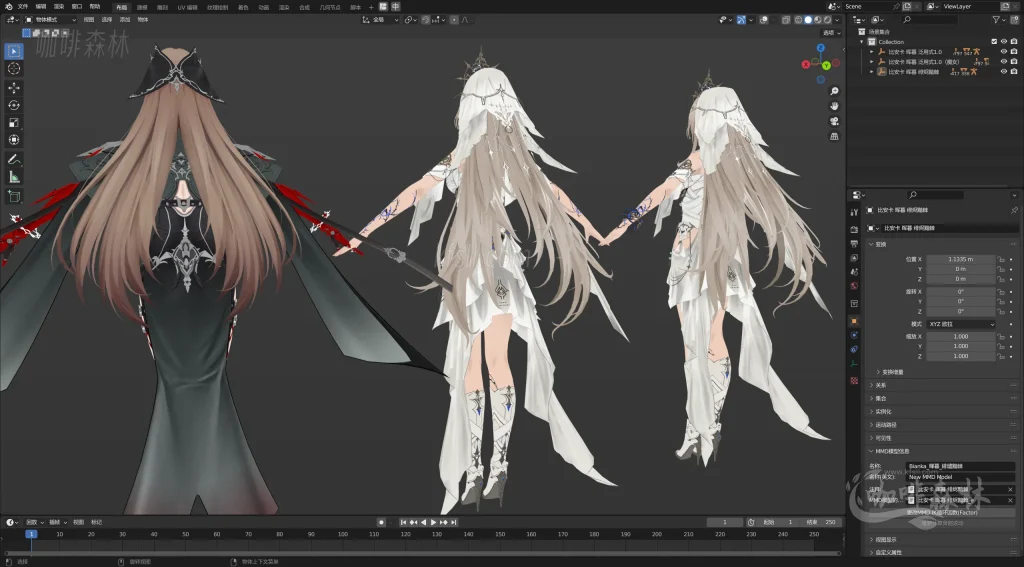Screen dimensions: 1024x567
Task: Enable solid viewport shading mode
Action: [x=808, y=20]
